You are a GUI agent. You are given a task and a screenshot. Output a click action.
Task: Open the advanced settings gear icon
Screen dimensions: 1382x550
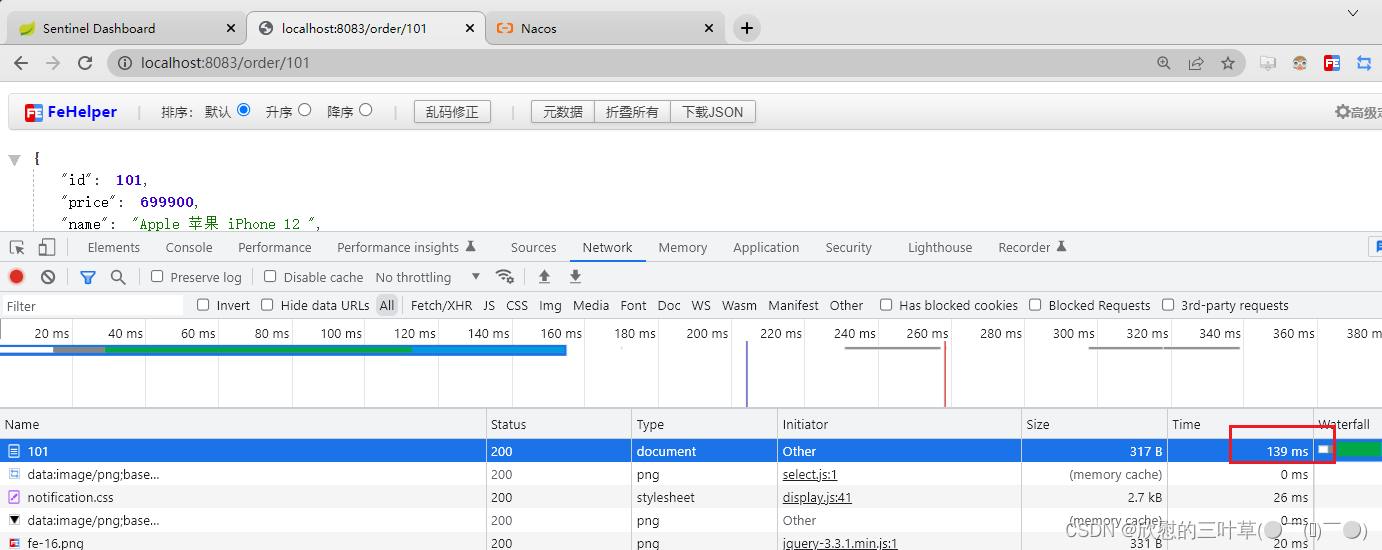pyautogui.click(x=1343, y=112)
